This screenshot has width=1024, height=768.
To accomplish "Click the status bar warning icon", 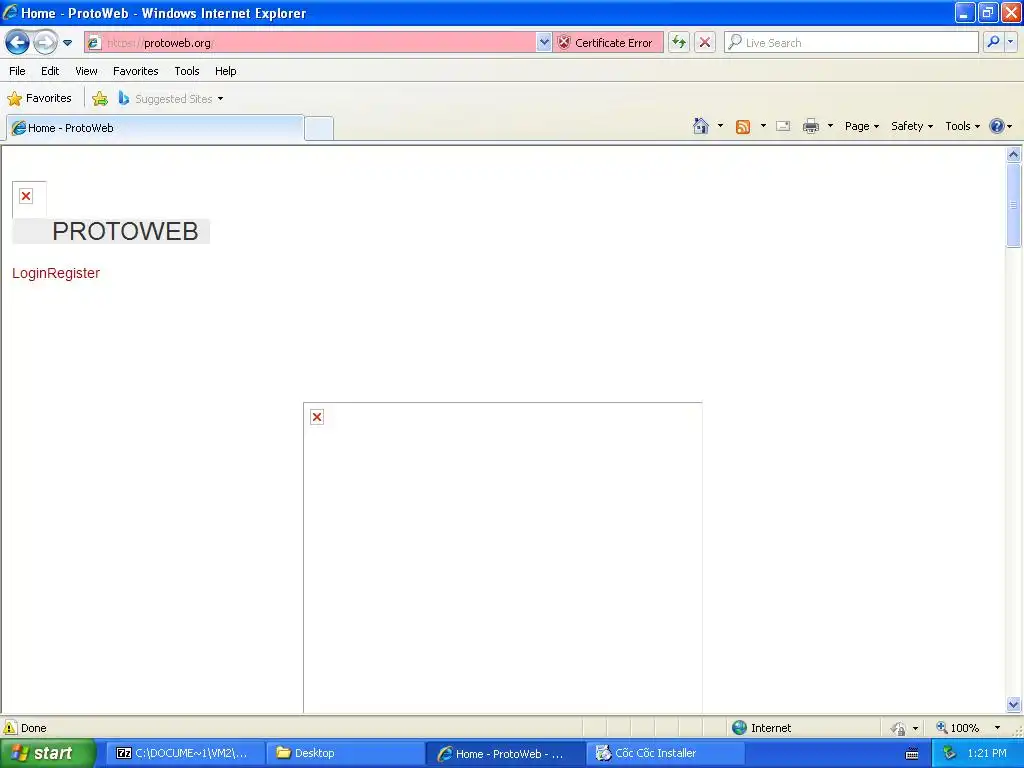I will click(x=10, y=728).
